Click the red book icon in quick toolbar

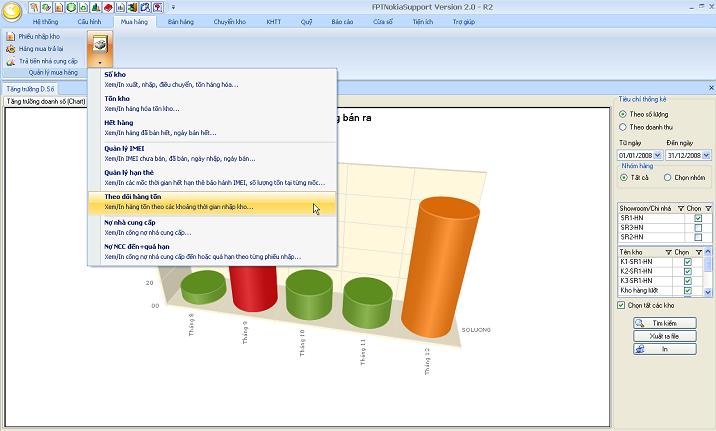pyautogui.click(x=108, y=7)
